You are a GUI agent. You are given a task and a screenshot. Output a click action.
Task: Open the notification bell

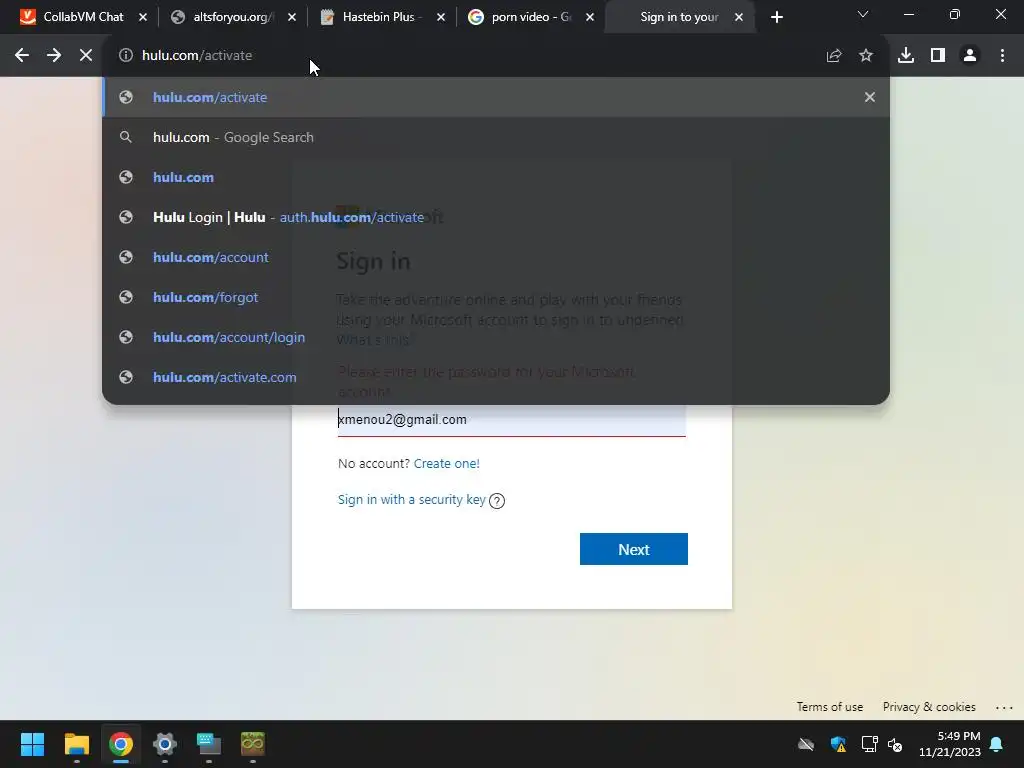[997, 744]
